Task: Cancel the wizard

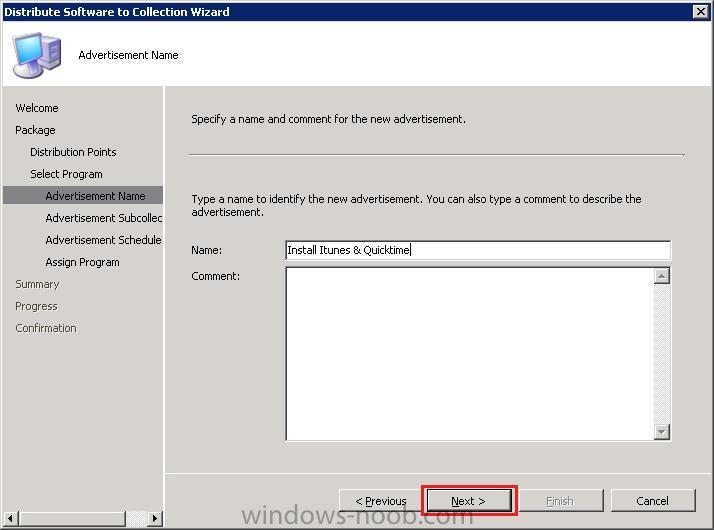Action: coord(653,500)
